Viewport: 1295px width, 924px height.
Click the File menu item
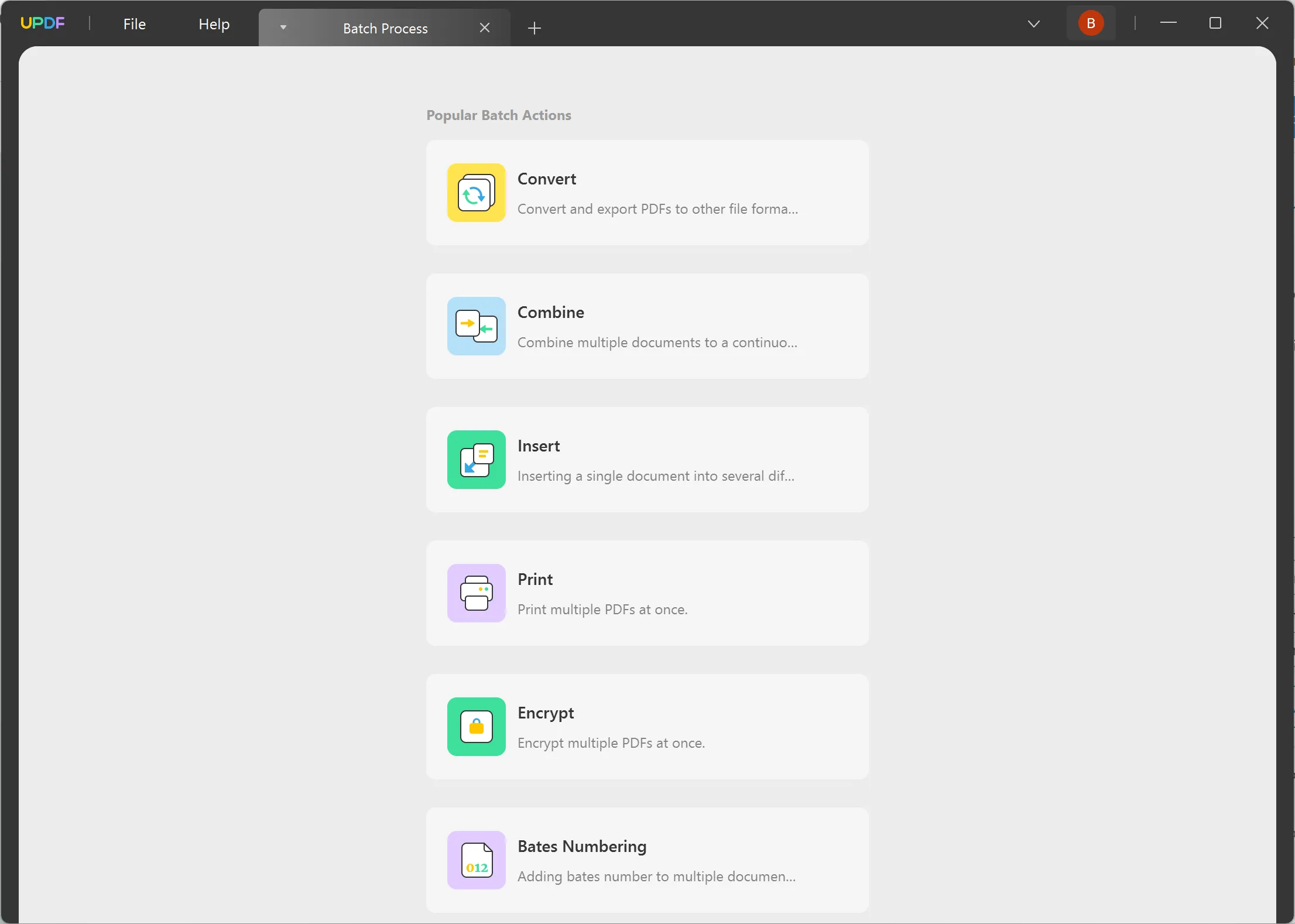pos(134,23)
